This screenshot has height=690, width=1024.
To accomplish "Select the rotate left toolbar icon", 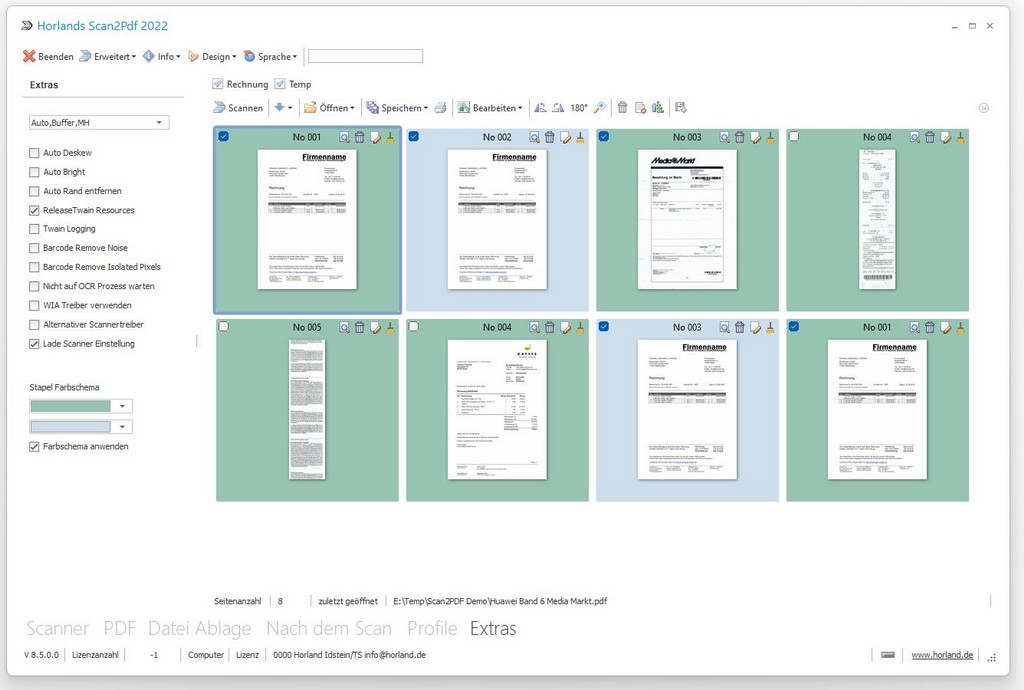I will coord(539,107).
